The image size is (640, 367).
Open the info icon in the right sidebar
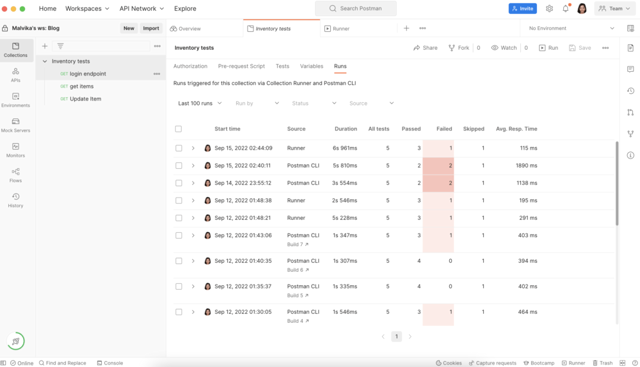click(x=631, y=155)
